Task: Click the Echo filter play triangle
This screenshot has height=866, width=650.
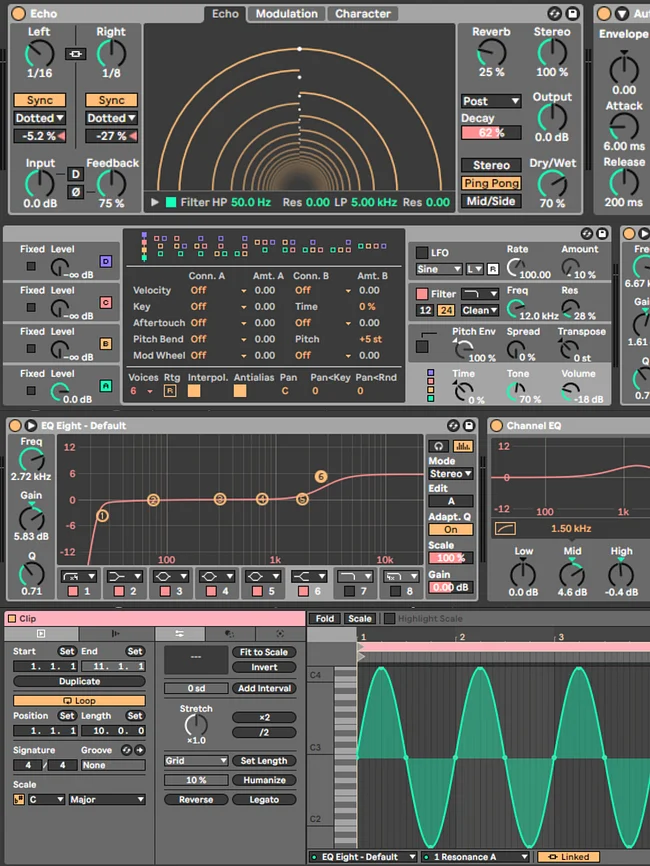Action: [155, 202]
